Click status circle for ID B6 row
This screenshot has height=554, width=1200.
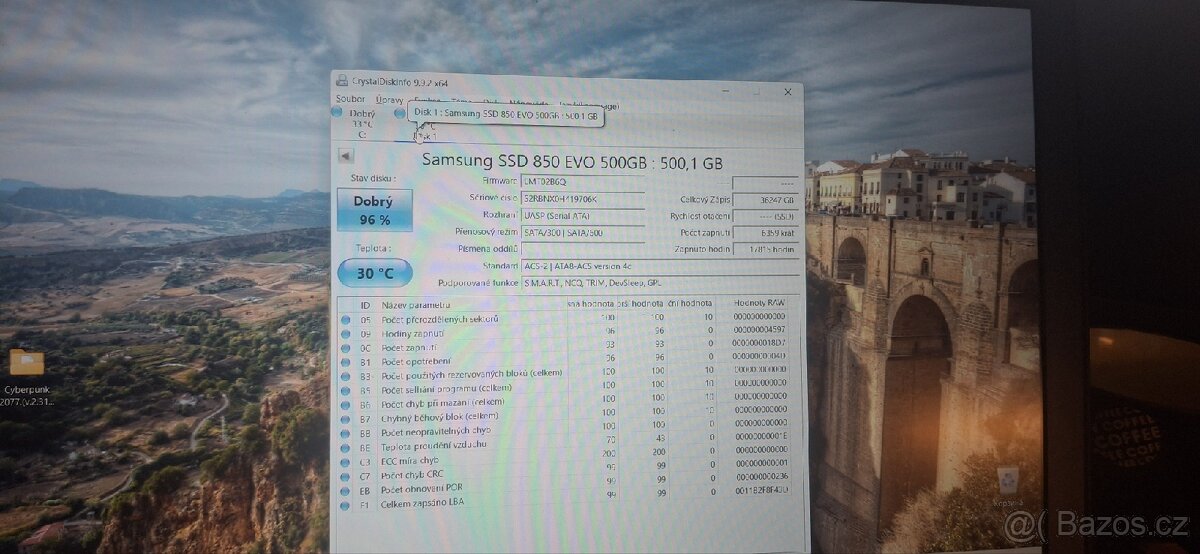point(347,404)
